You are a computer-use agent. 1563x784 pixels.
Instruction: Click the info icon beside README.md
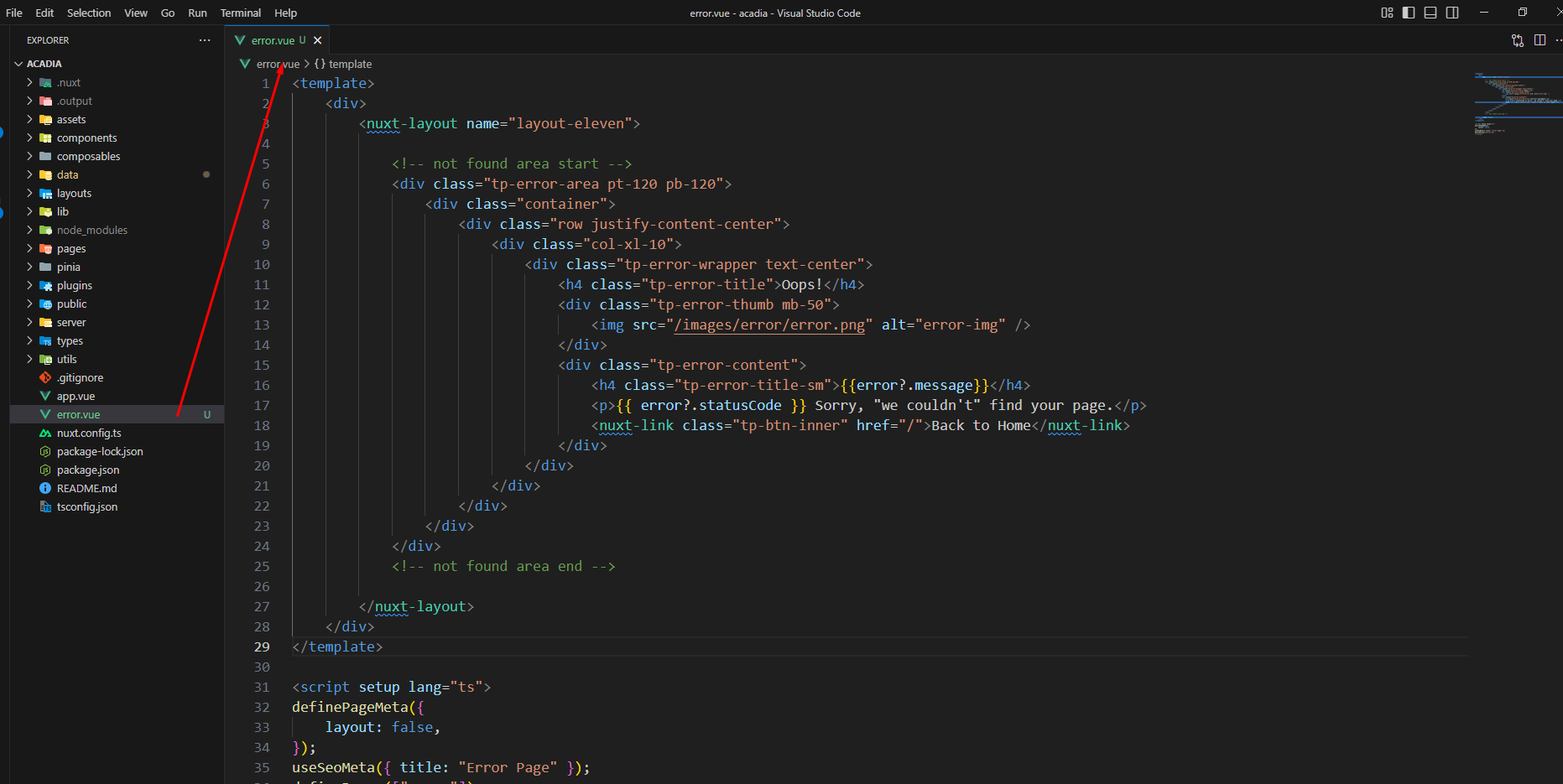click(46, 488)
